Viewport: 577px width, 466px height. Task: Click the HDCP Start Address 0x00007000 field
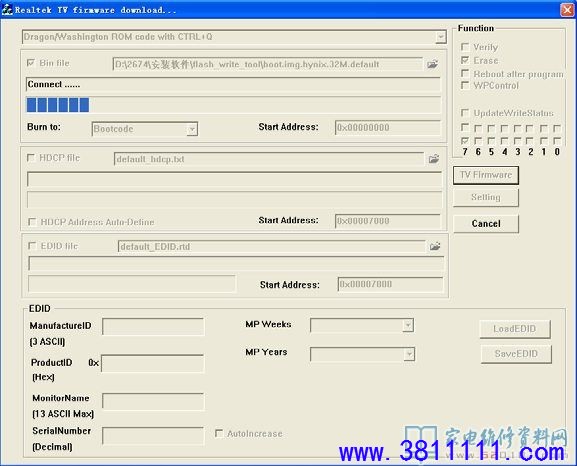[x=387, y=221]
